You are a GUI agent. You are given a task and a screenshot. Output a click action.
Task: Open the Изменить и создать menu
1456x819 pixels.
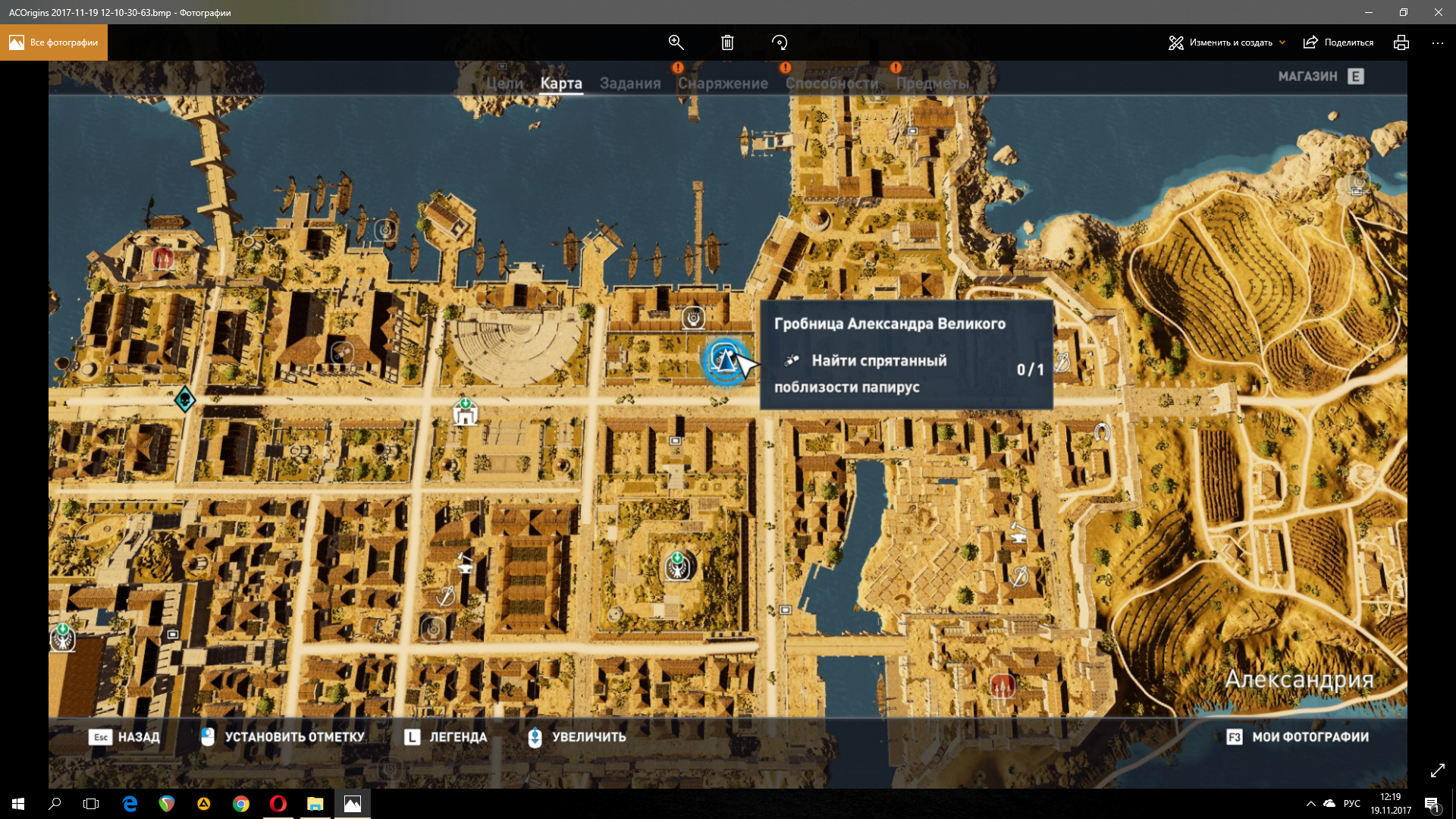[1227, 42]
